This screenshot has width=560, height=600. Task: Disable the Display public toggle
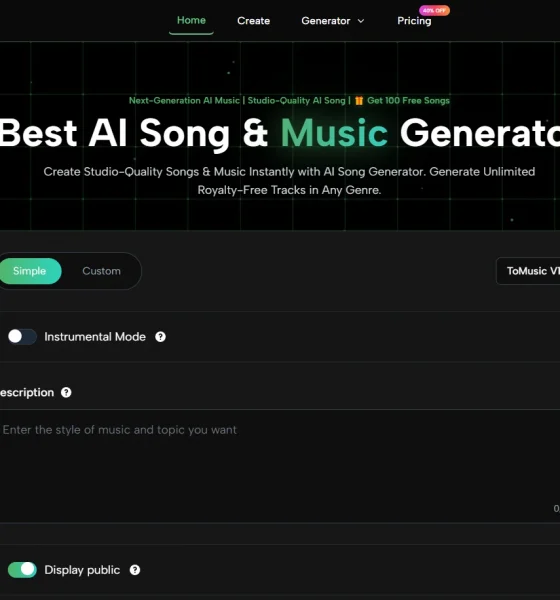22,570
